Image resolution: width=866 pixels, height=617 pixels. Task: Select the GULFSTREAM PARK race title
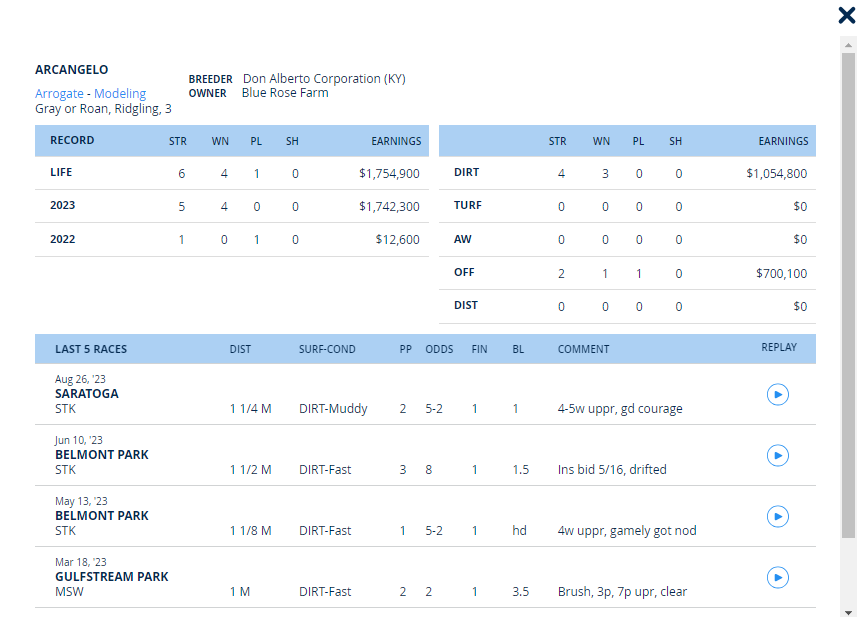tap(112, 577)
